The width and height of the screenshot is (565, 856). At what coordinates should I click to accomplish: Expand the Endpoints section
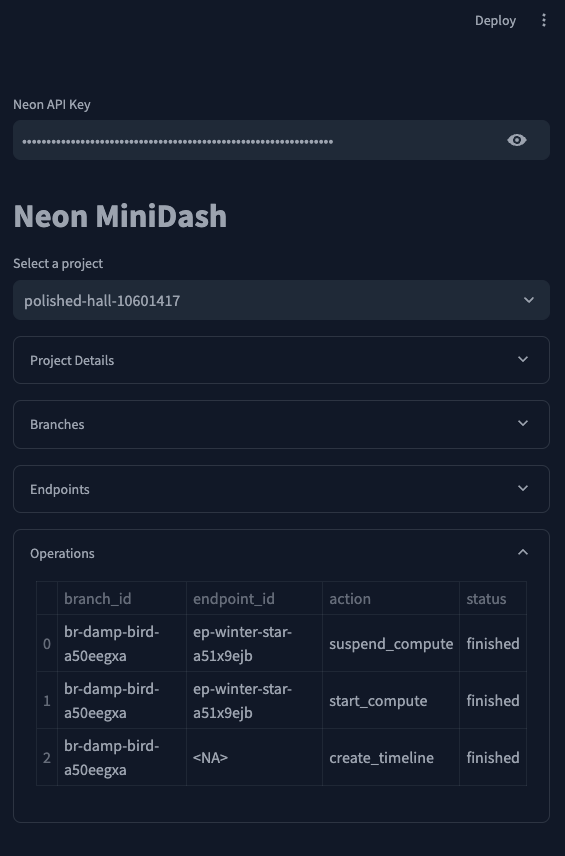tap(281, 489)
